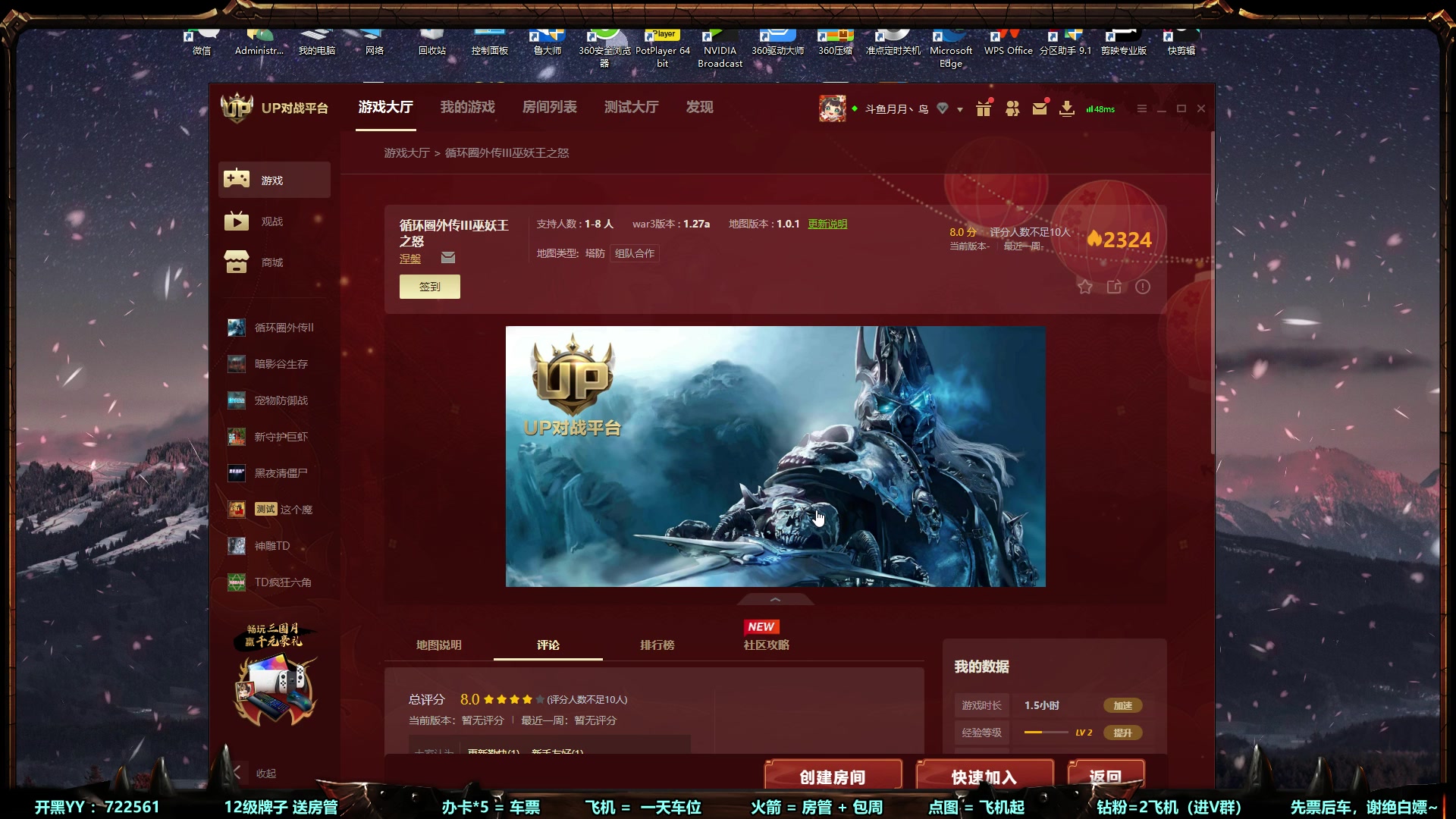Open 暗影谷生存 game entry

pos(275,363)
